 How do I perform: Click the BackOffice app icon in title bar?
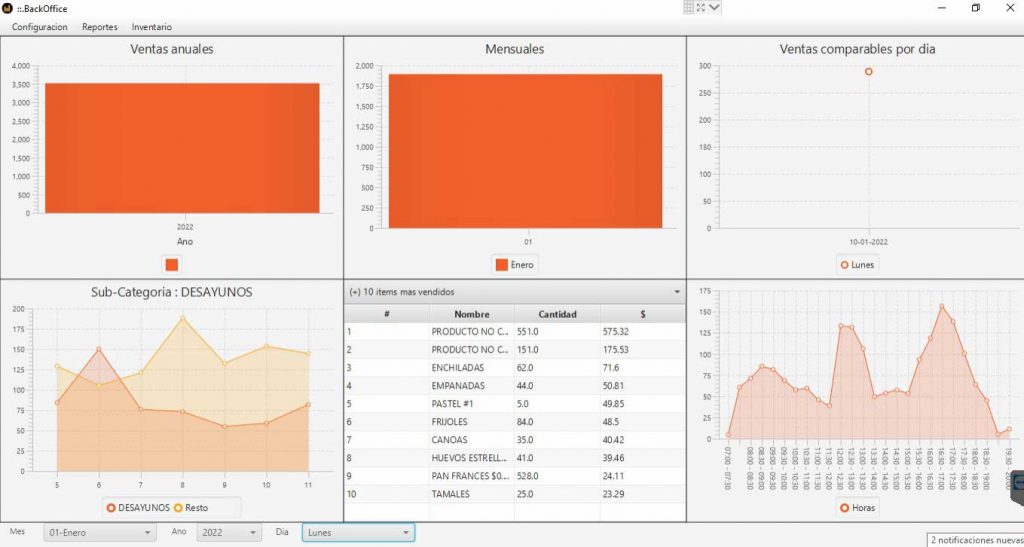pyautogui.click(x=8, y=8)
